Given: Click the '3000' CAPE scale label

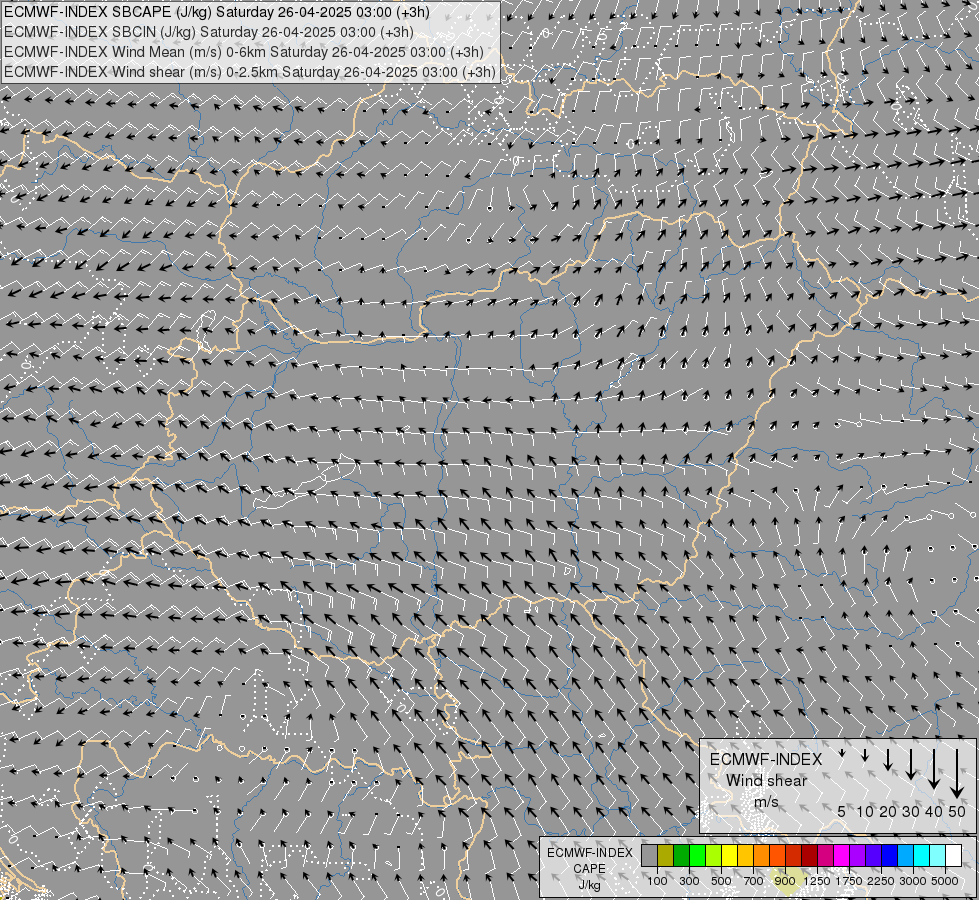Looking at the screenshot, I should 913,881.
